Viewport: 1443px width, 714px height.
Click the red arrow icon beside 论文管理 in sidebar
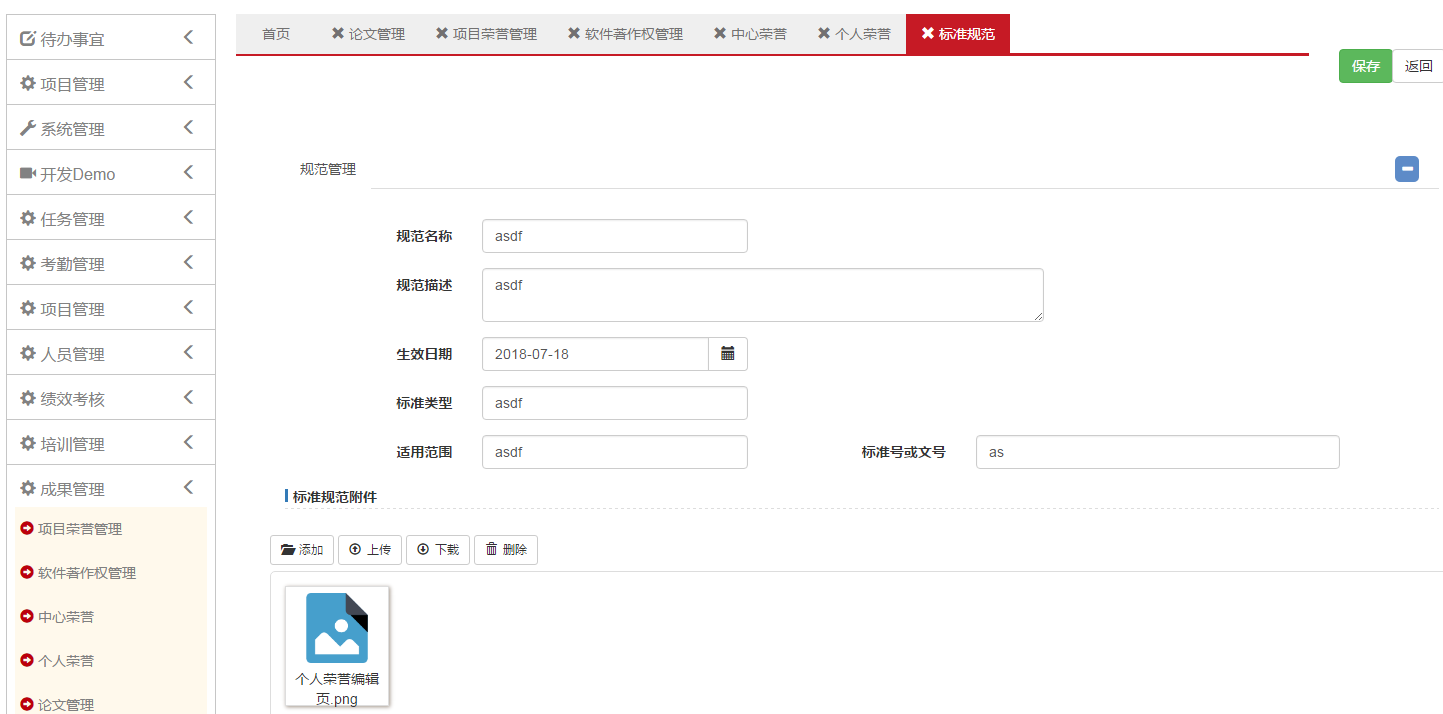[x=27, y=704]
